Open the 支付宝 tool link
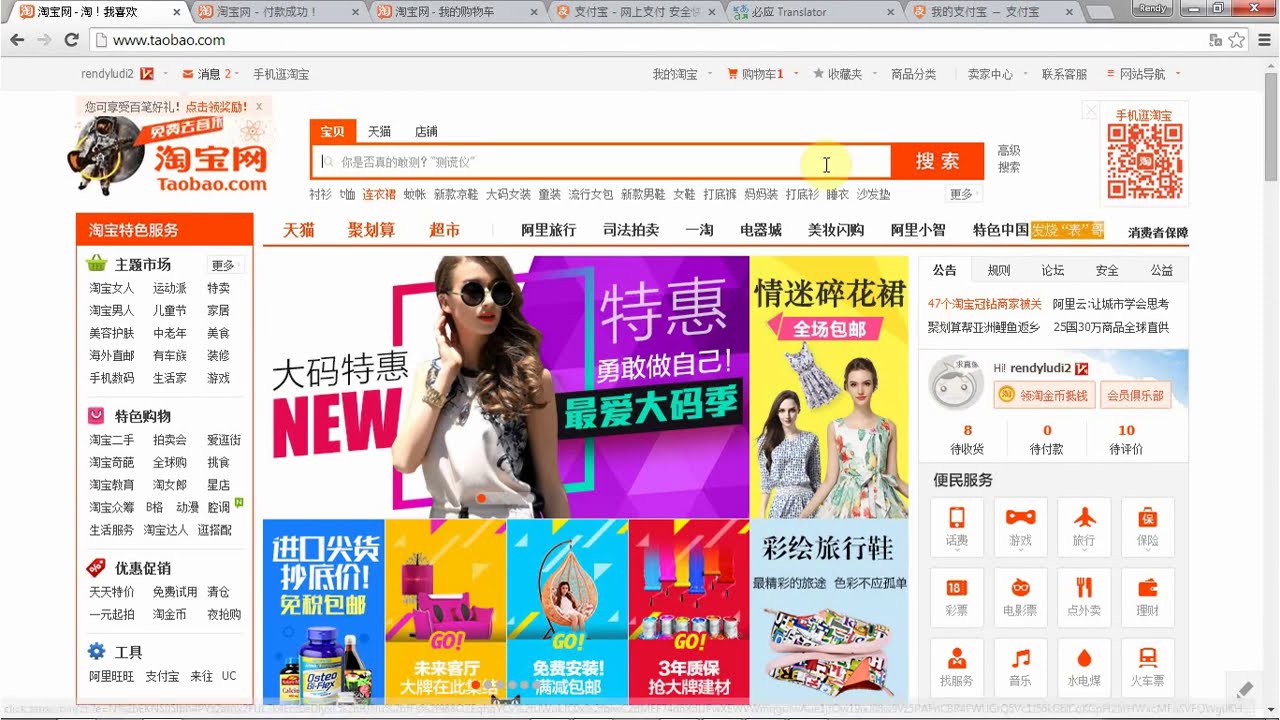This screenshot has width=1280, height=720. tap(162, 676)
